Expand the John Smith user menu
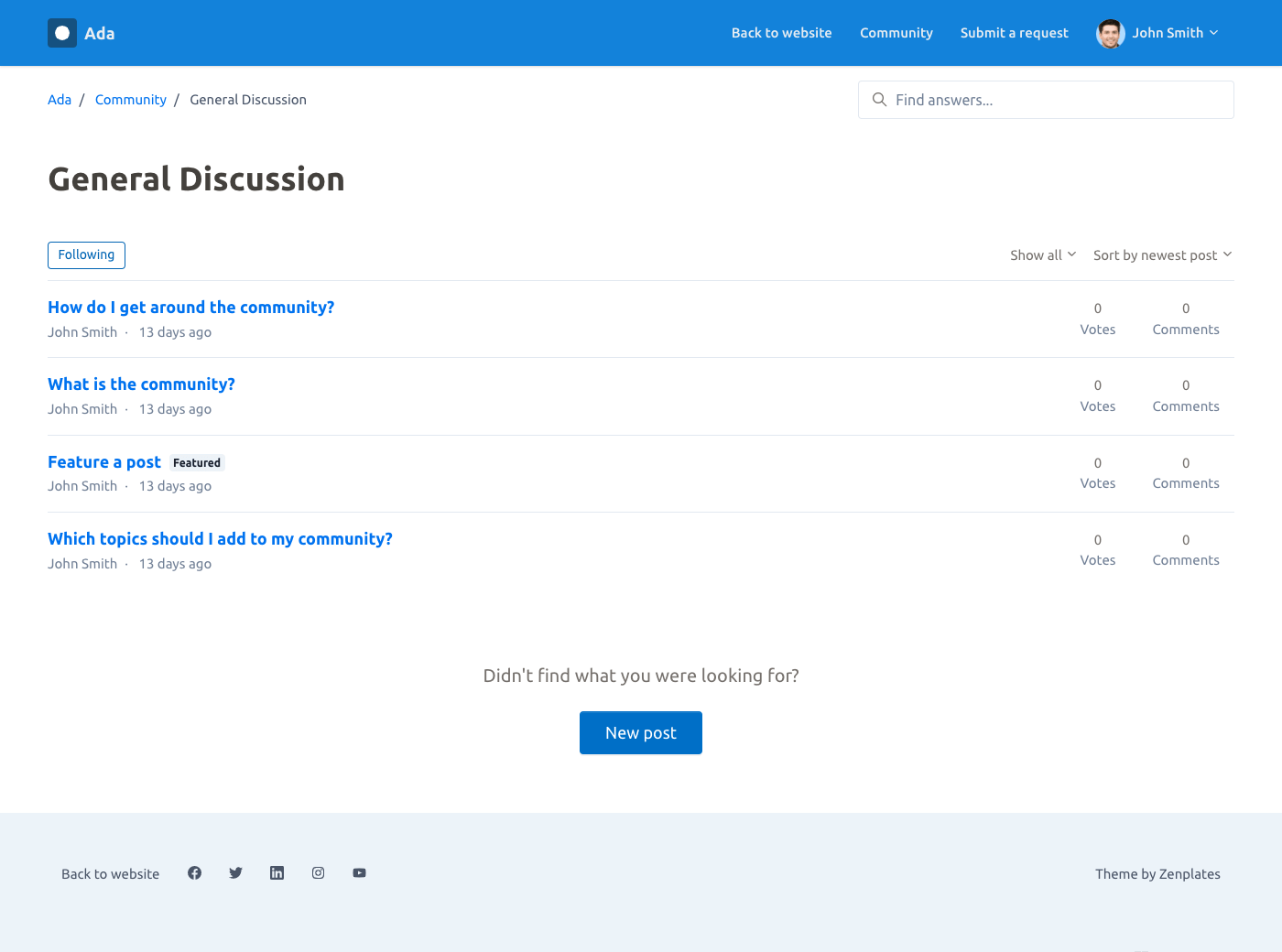1282x952 pixels. [1174, 33]
